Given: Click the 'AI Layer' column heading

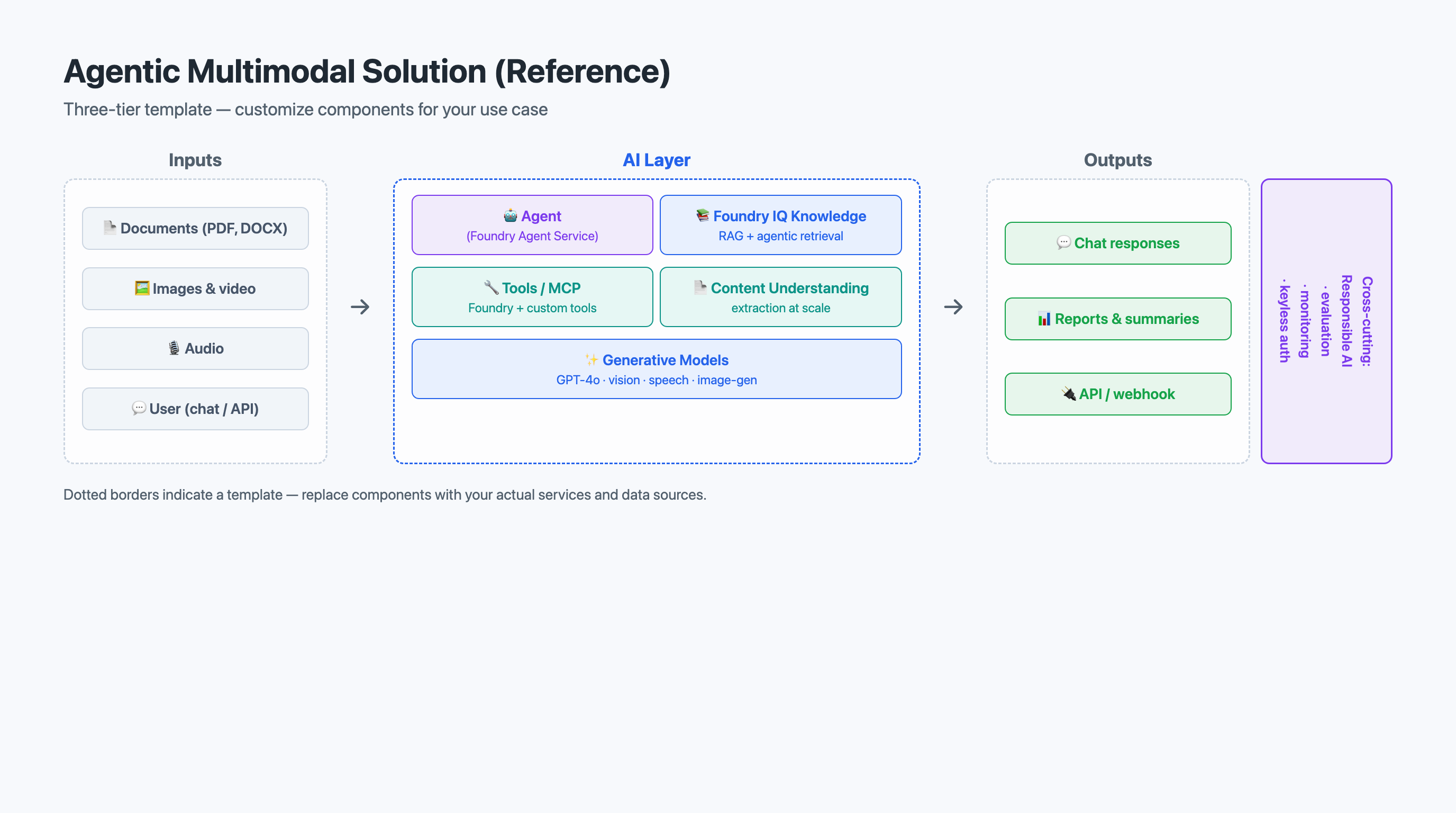Looking at the screenshot, I should (x=657, y=160).
